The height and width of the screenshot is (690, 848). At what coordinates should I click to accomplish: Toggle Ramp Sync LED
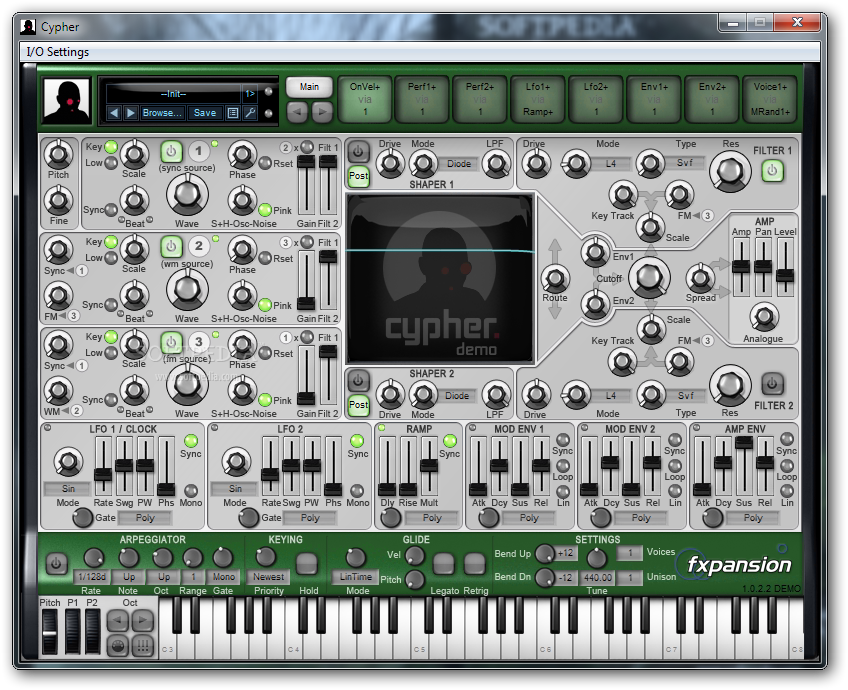pyautogui.click(x=449, y=440)
